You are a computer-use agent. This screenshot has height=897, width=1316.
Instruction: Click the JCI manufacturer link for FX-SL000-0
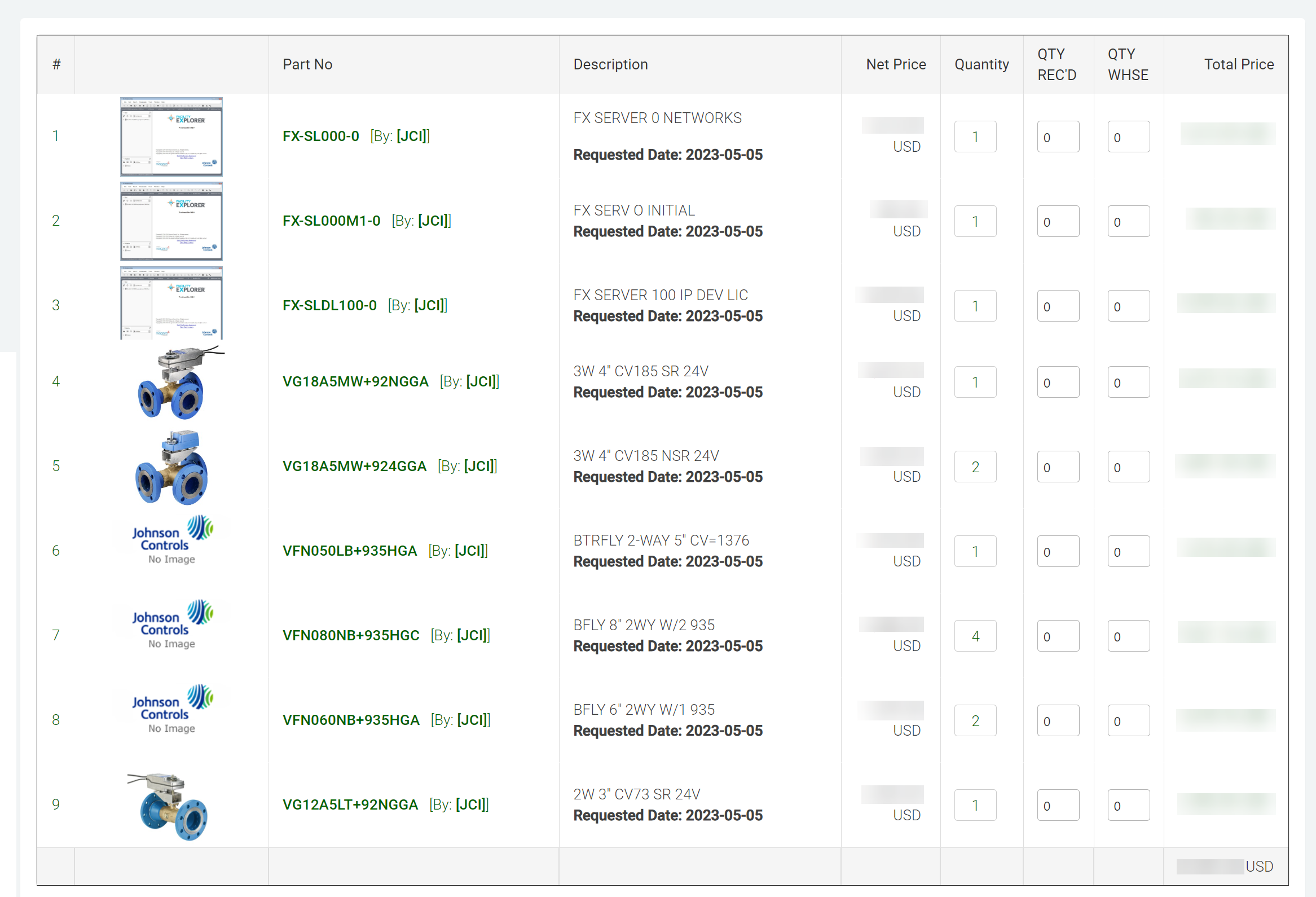pyautogui.click(x=412, y=137)
